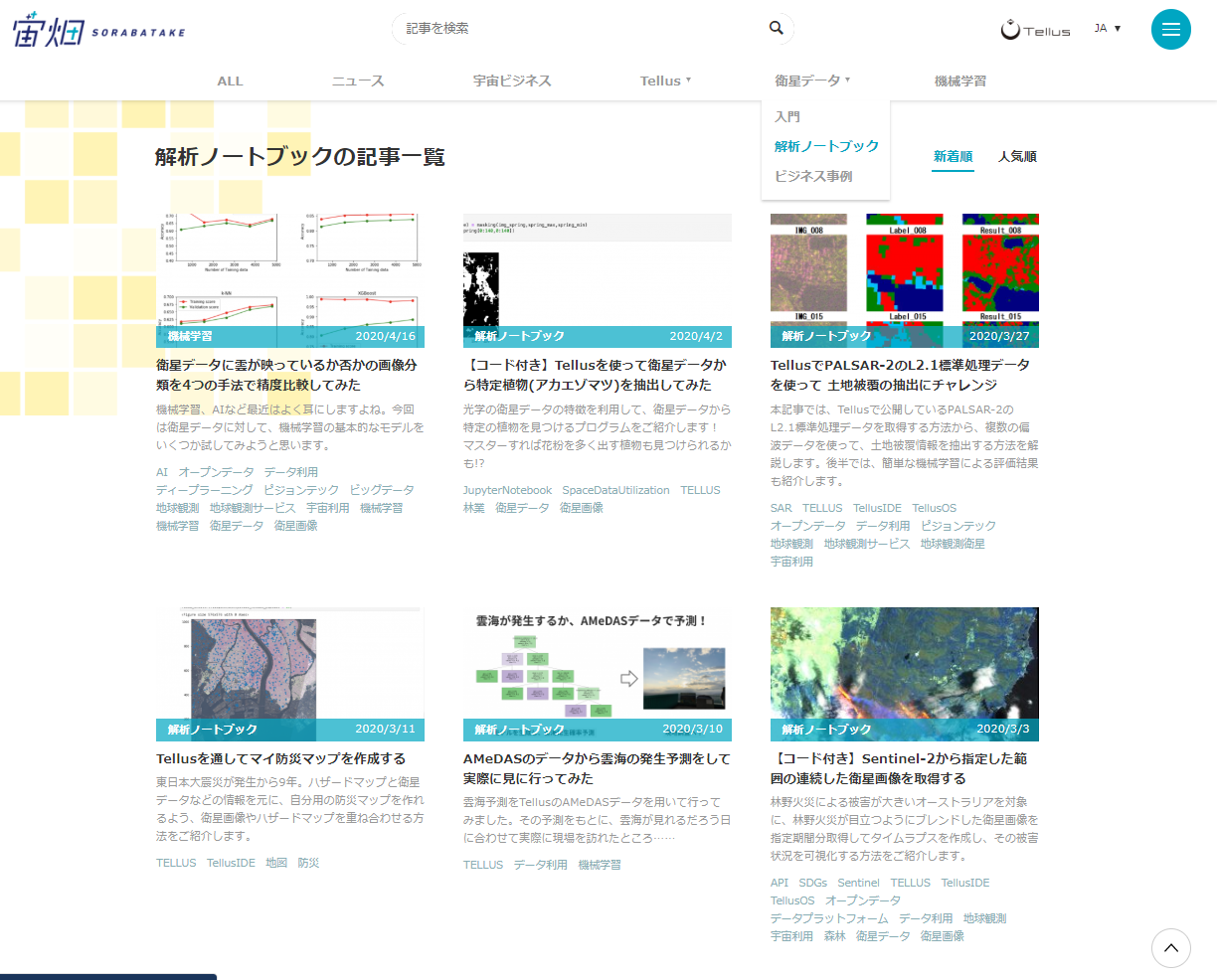Click the AI tag on first article
This screenshot has width=1217, height=980.
162,472
